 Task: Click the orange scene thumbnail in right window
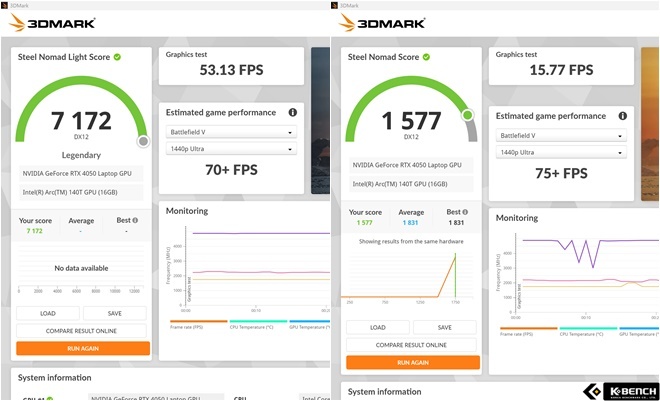click(x=650, y=124)
